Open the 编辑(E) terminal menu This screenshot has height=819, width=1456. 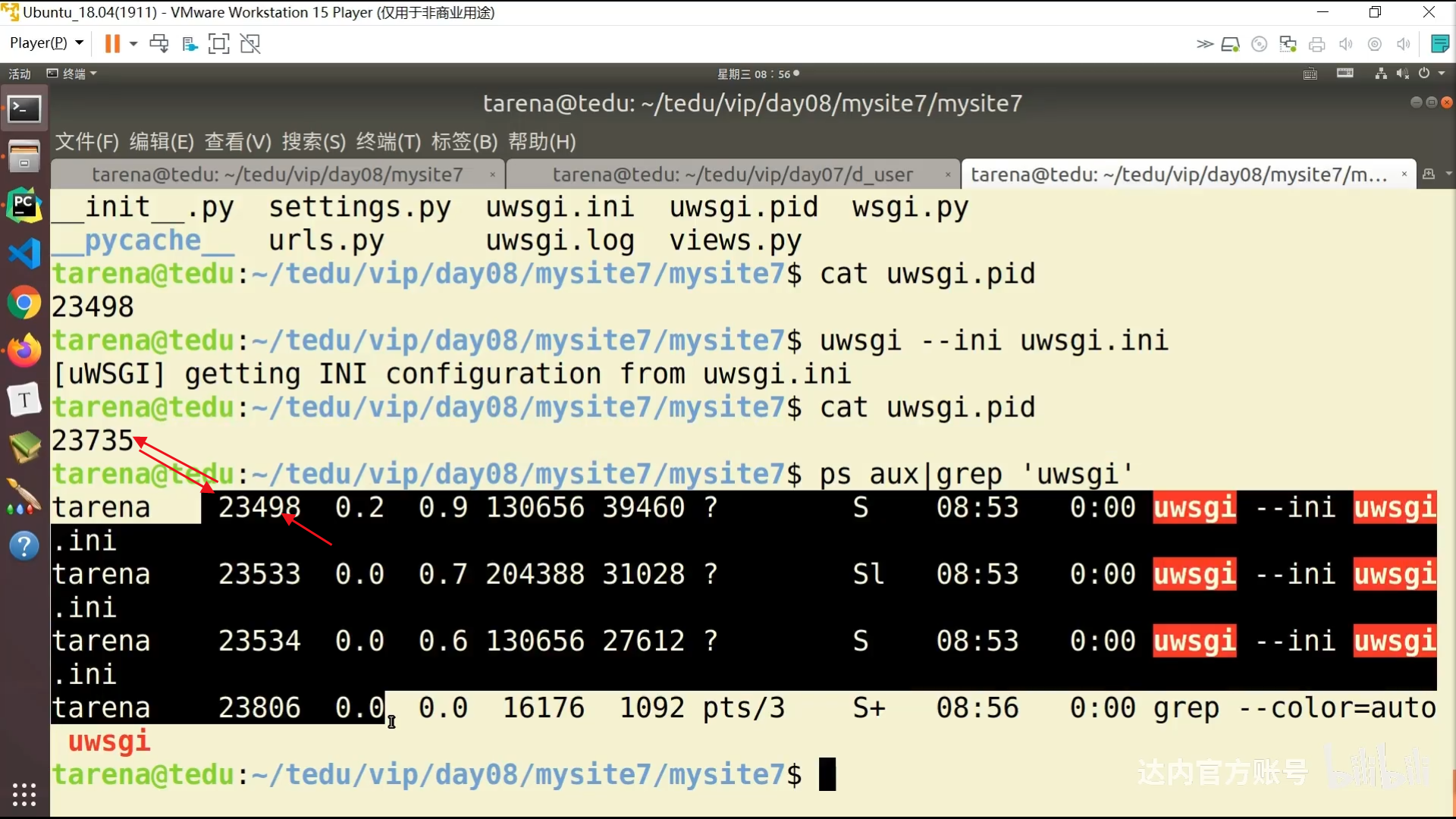(x=162, y=142)
